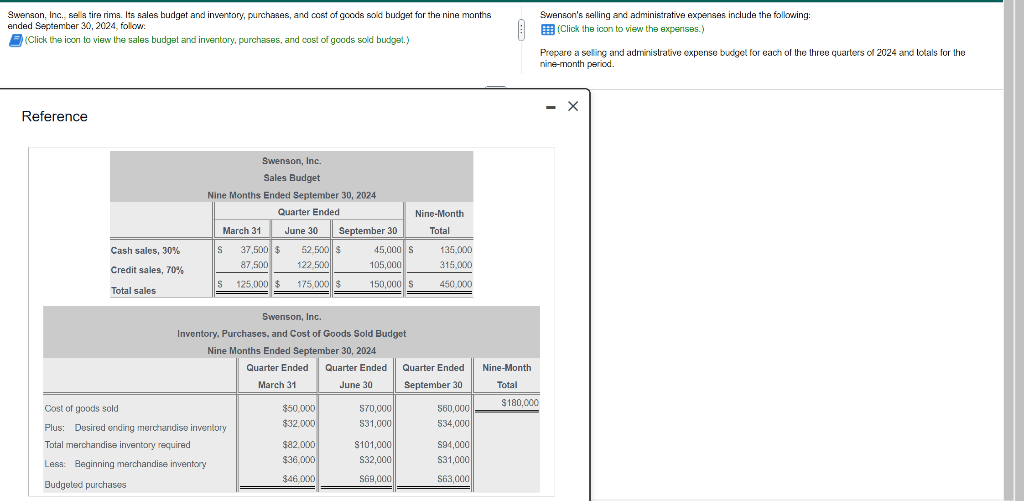
Task: Select the 105,000 credit sales cell
Action: (x=385, y=264)
